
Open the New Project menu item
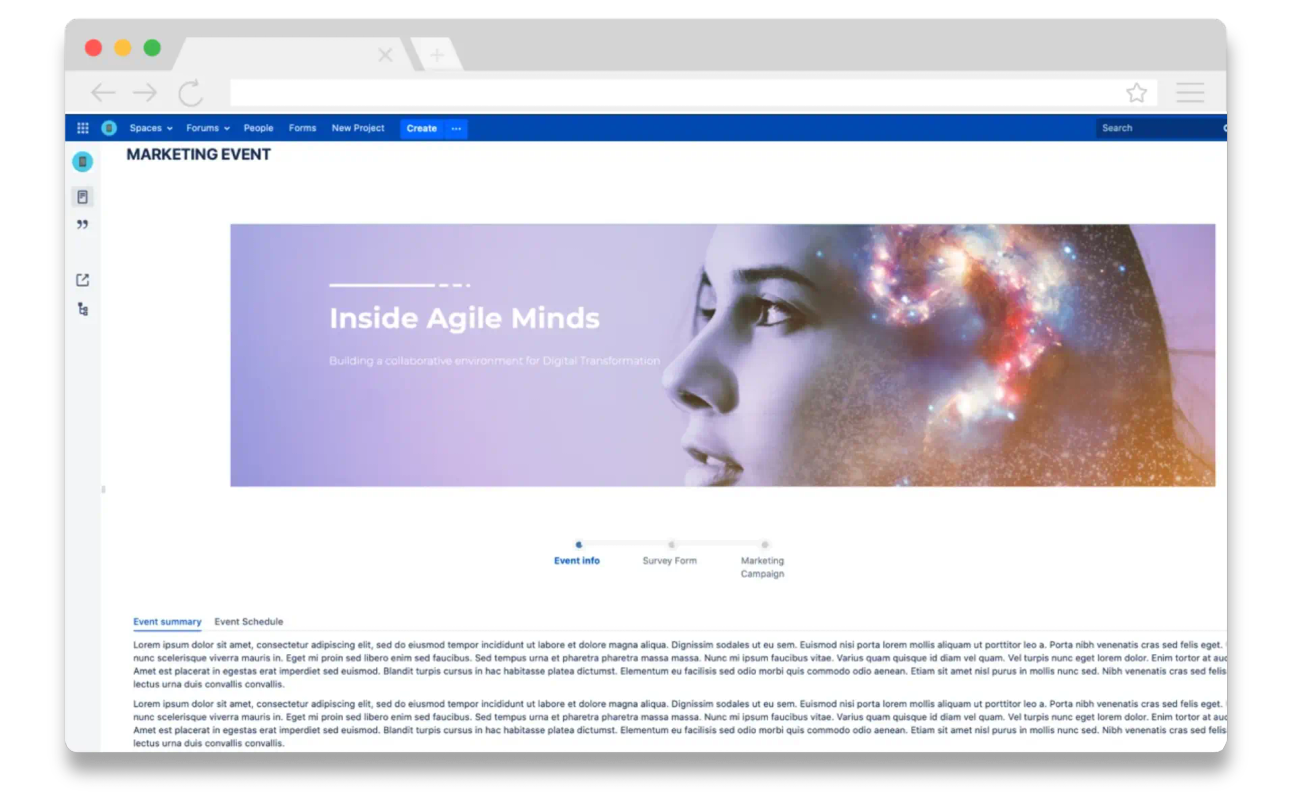tap(358, 128)
